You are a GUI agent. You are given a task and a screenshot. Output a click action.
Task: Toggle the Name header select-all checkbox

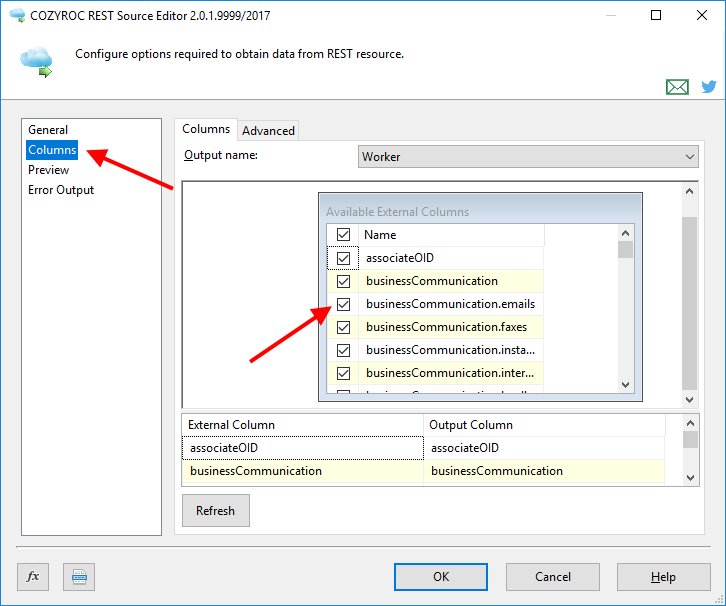click(343, 235)
